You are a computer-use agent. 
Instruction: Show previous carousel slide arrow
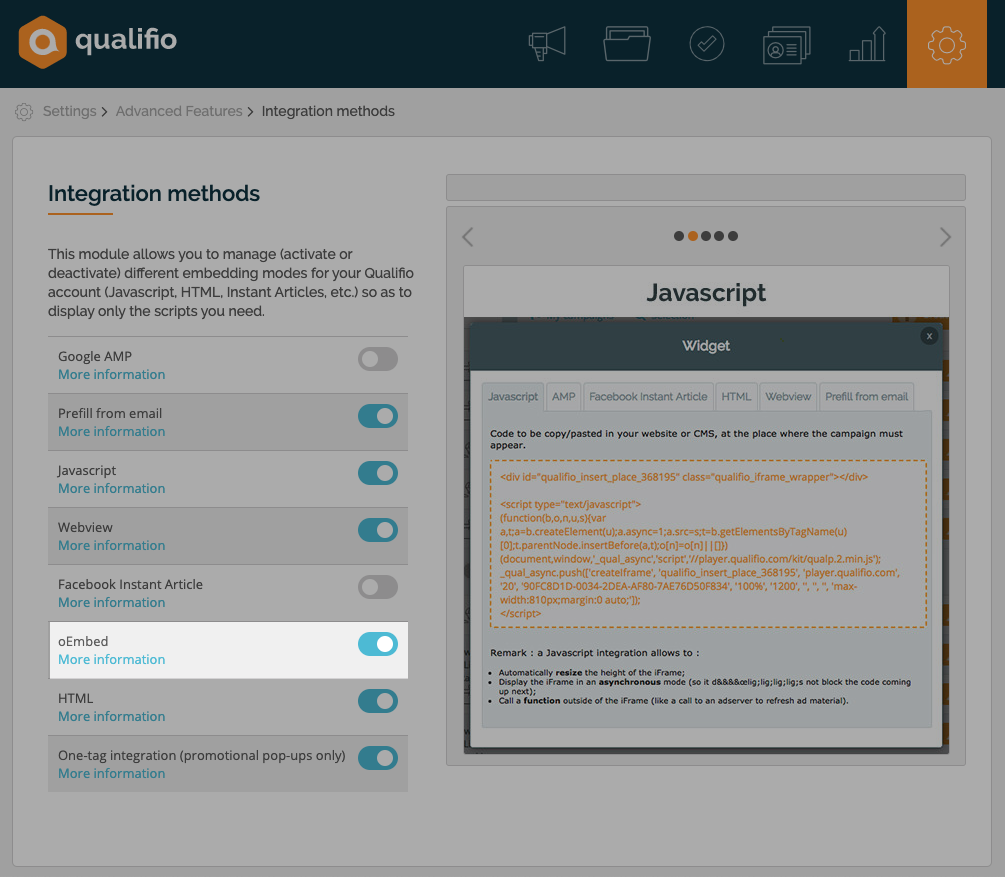point(468,237)
